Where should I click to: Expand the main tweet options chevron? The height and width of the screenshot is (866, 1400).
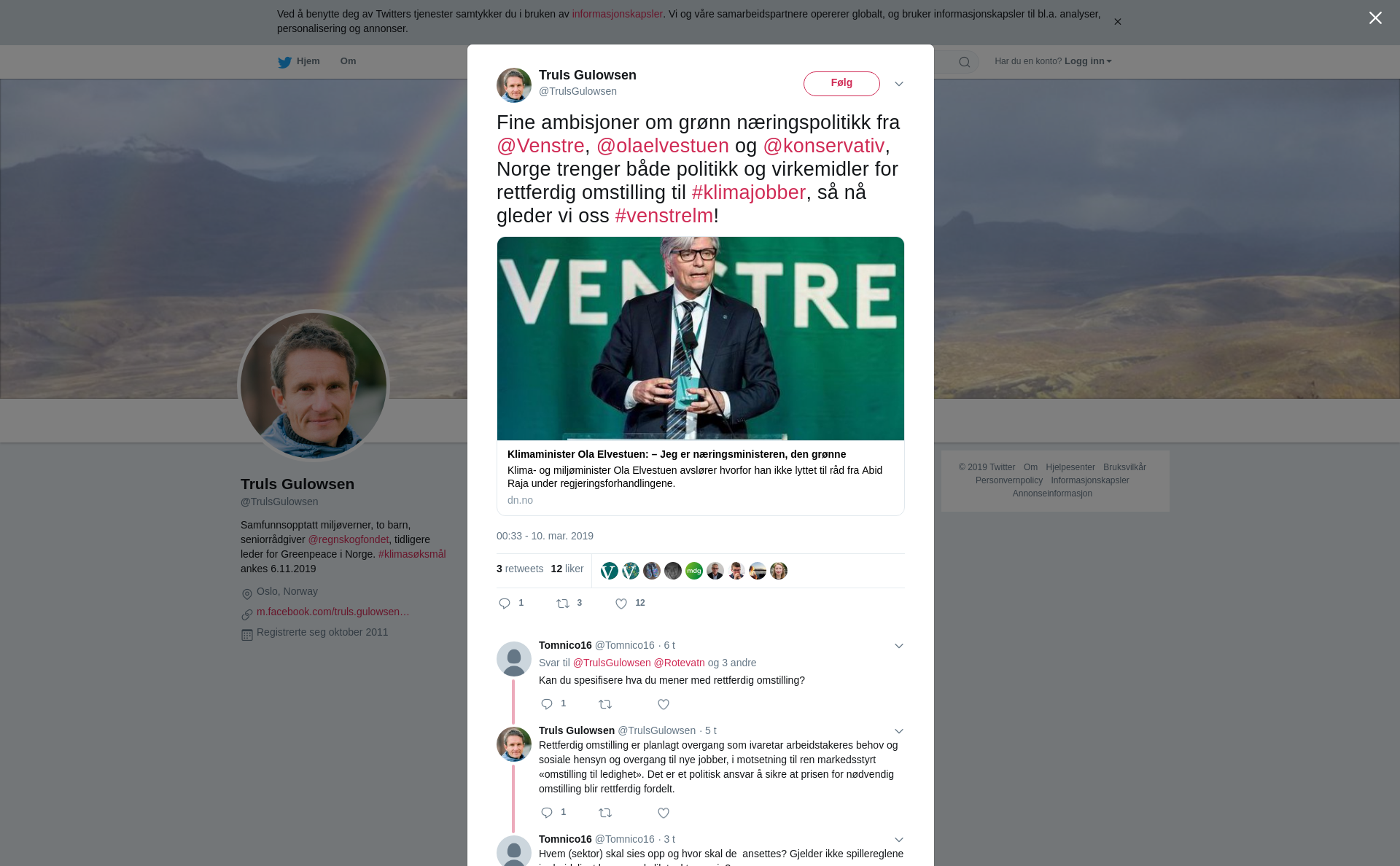click(899, 84)
